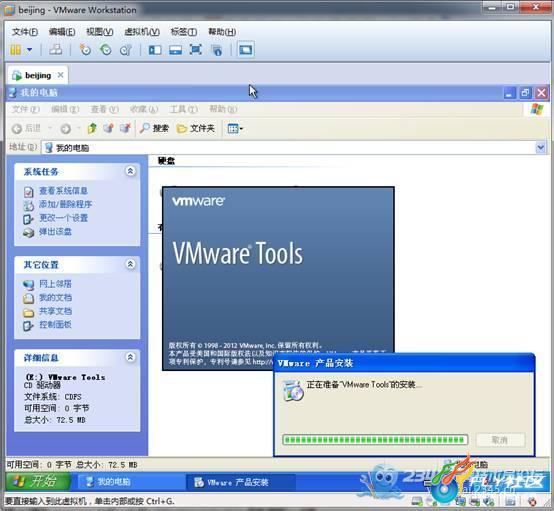Open 我的文档 link

coord(55,298)
